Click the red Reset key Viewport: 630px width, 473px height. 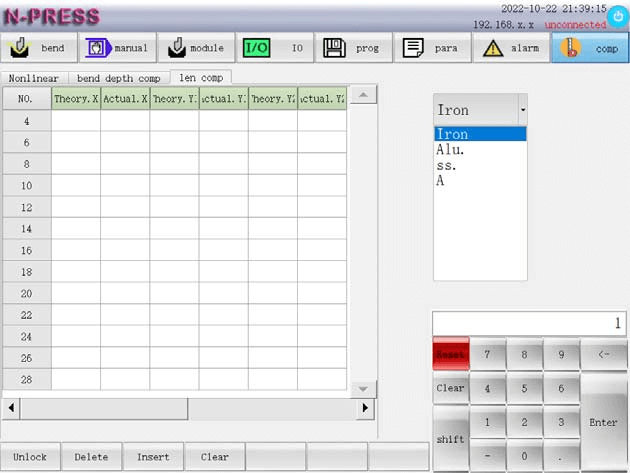pyautogui.click(x=450, y=354)
